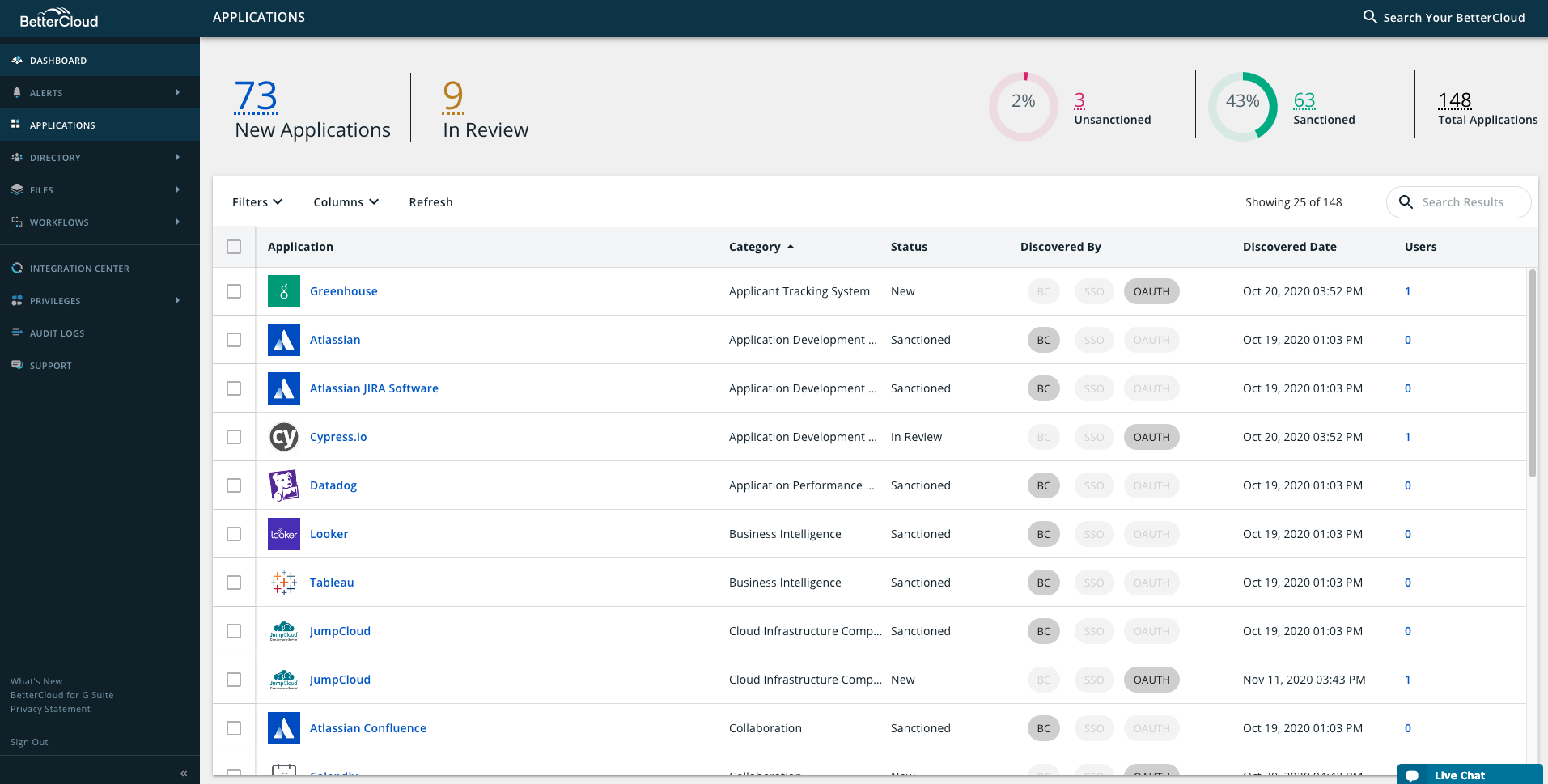
Task: Click the BC badge in Datadog row
Action: (x=1044, y=485)
